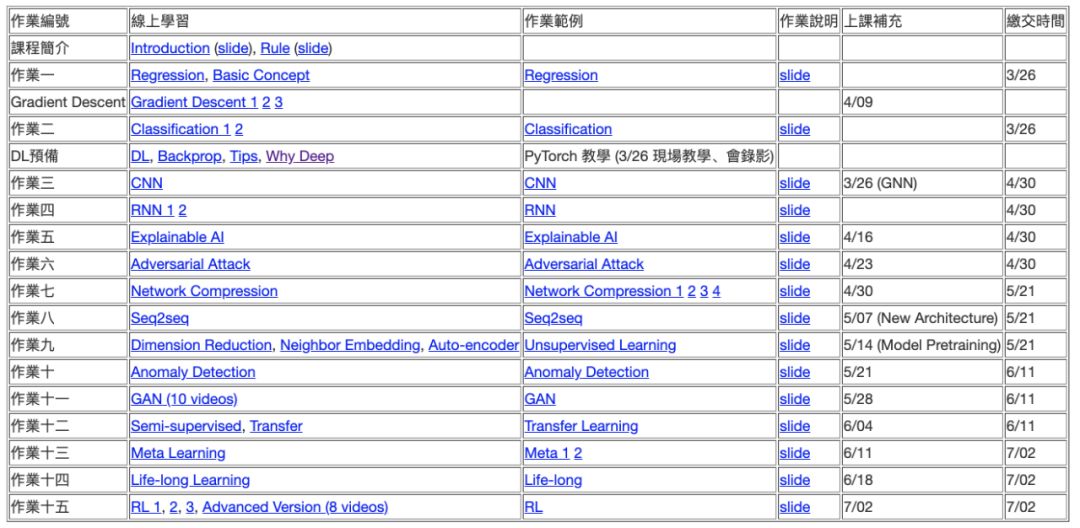Open Anomaly Detection link in 作業範例 column
1080x528 pixels.
(x=586, y=372)
